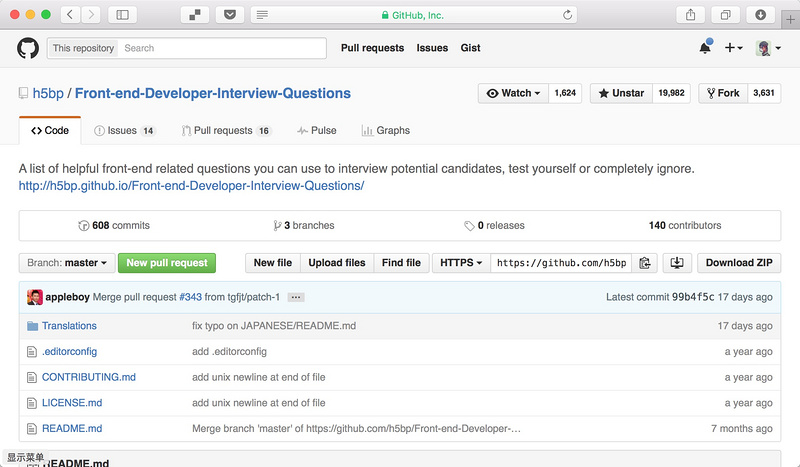Image resolution: width=800 pixels, height=467 pixels.
Task: Open the HTTPS protocol dropdown
Action: coord(461,263)
